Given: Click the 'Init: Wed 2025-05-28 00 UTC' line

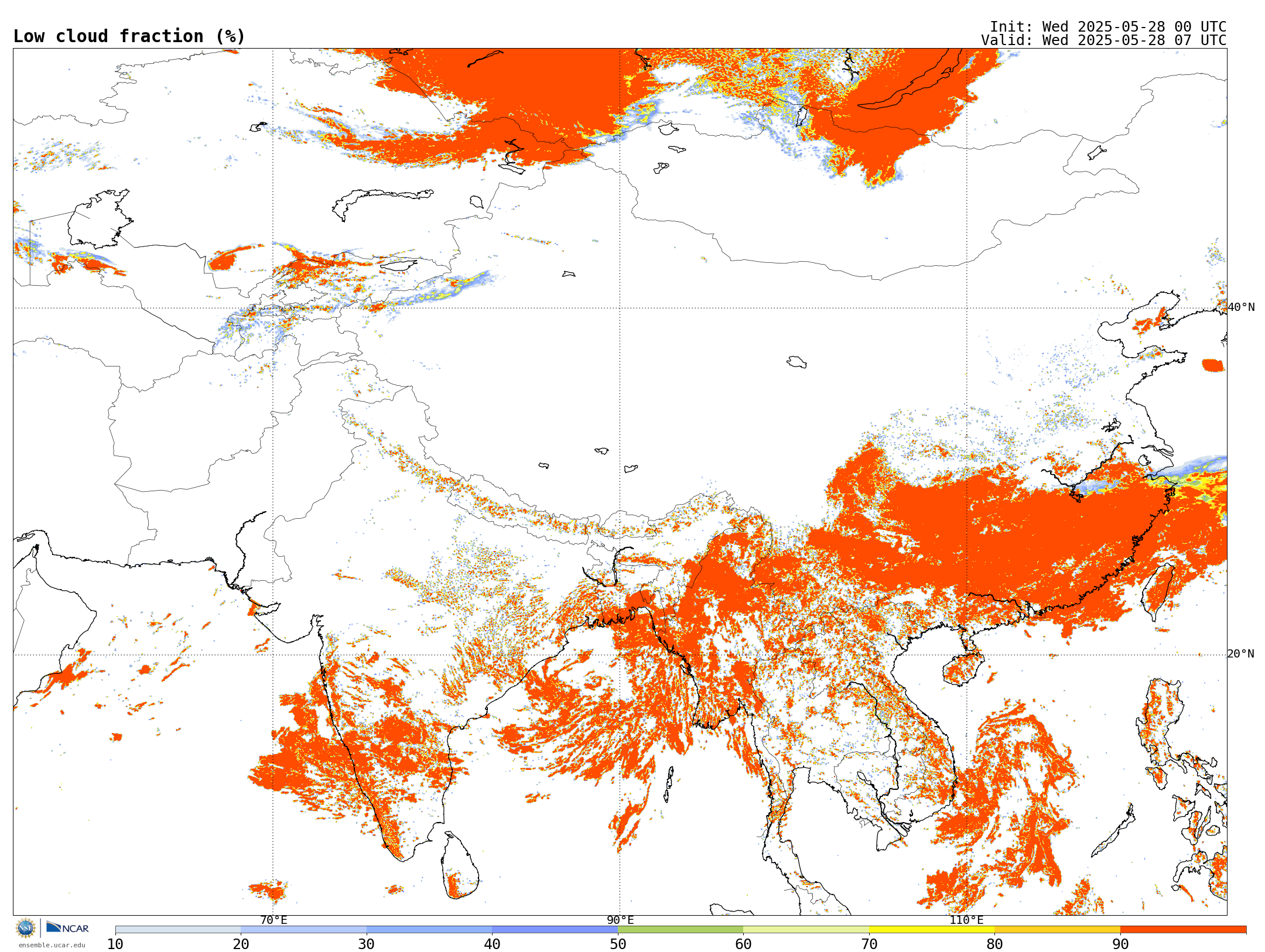Looking at the screenshot, I should 1108,27.
